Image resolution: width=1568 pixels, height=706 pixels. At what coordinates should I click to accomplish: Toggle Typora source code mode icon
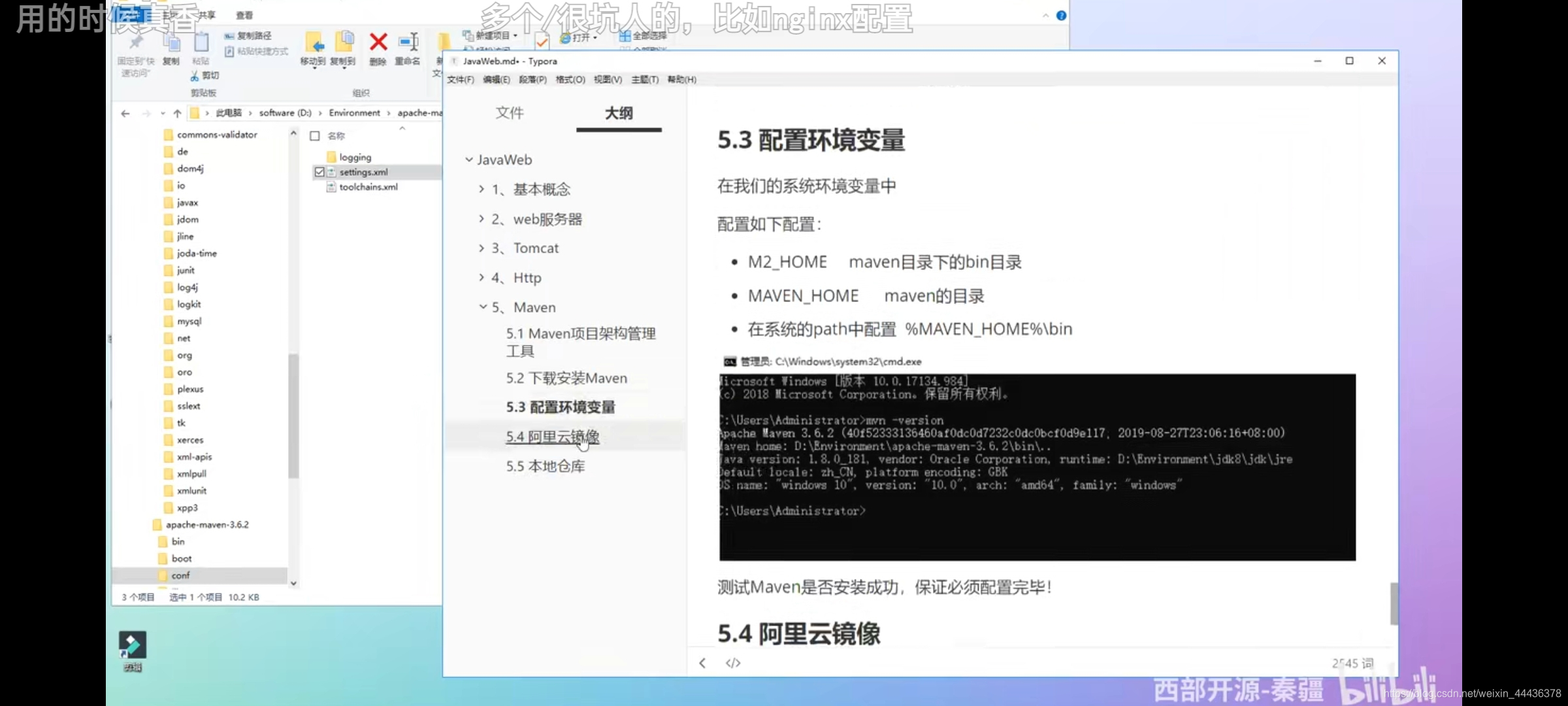pyautogui.click(x=733, y=664)
